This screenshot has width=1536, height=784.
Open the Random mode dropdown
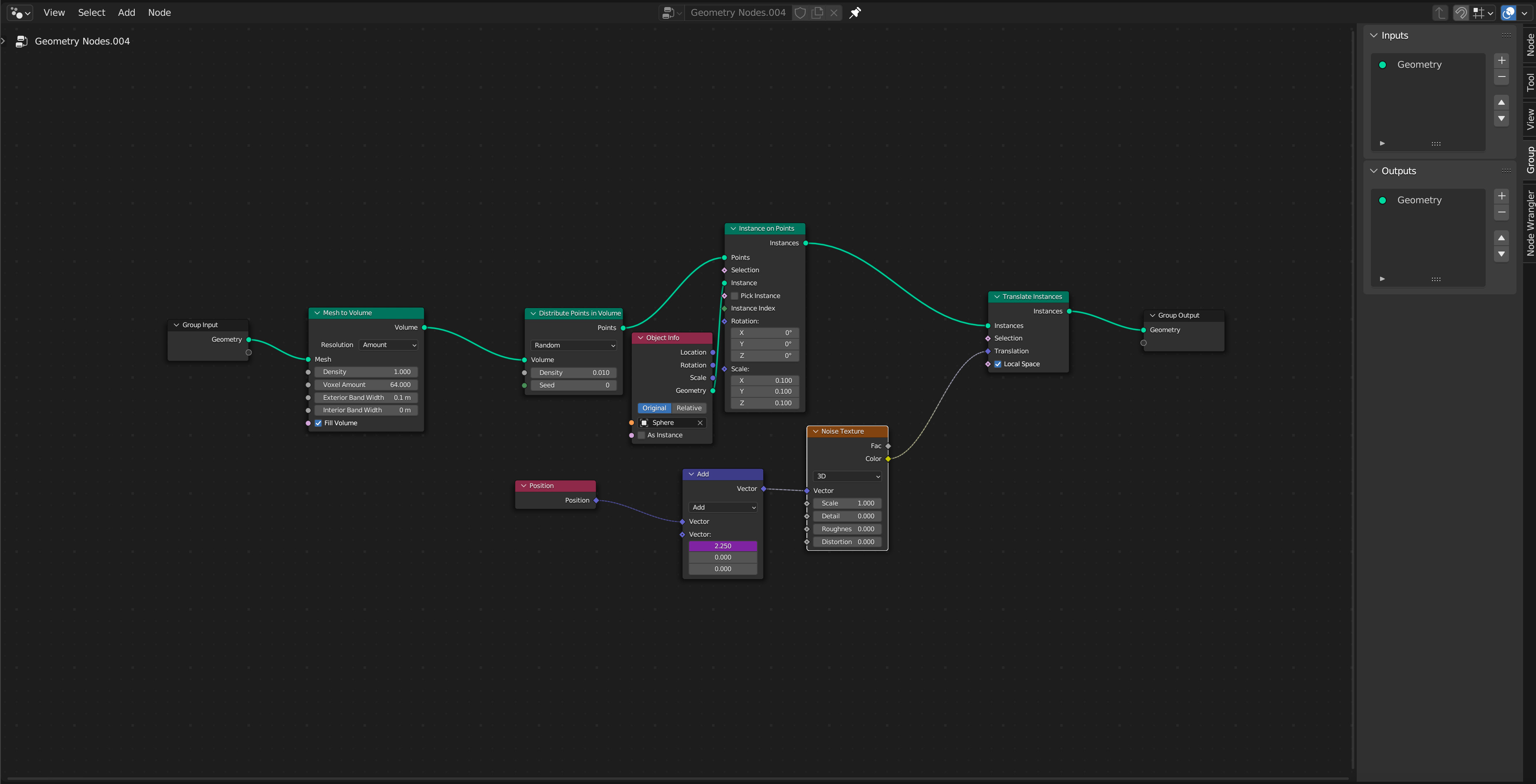(x=574, y=345)
